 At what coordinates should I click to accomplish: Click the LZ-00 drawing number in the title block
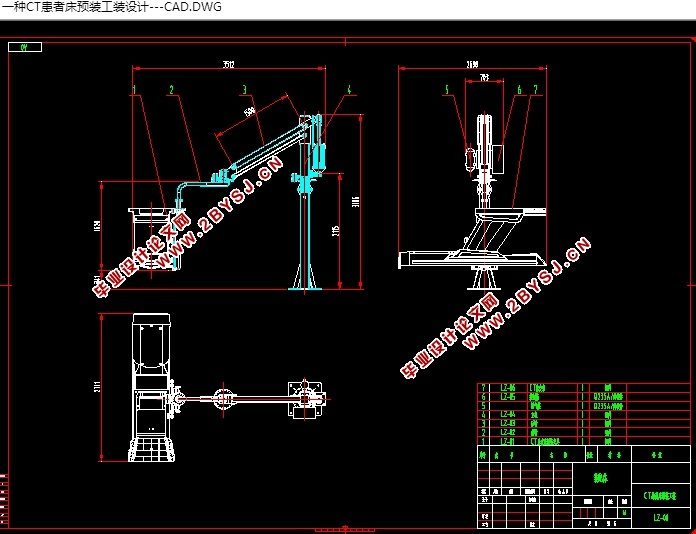pos(661,517)
